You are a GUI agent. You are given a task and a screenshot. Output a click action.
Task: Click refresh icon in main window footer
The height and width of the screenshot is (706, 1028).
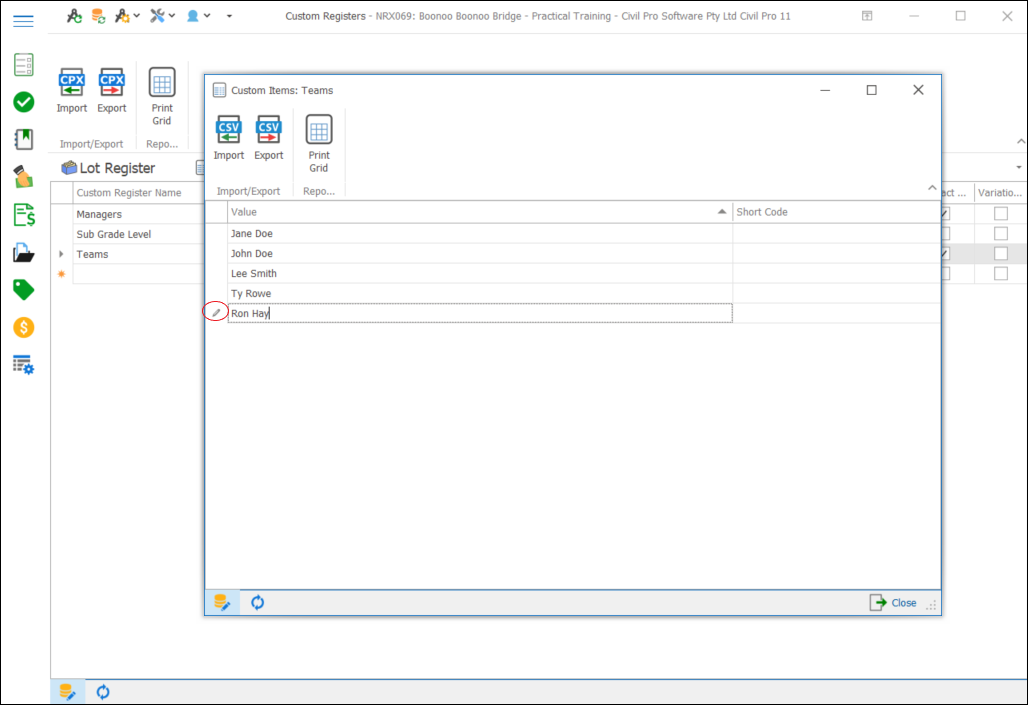(103, 692)
